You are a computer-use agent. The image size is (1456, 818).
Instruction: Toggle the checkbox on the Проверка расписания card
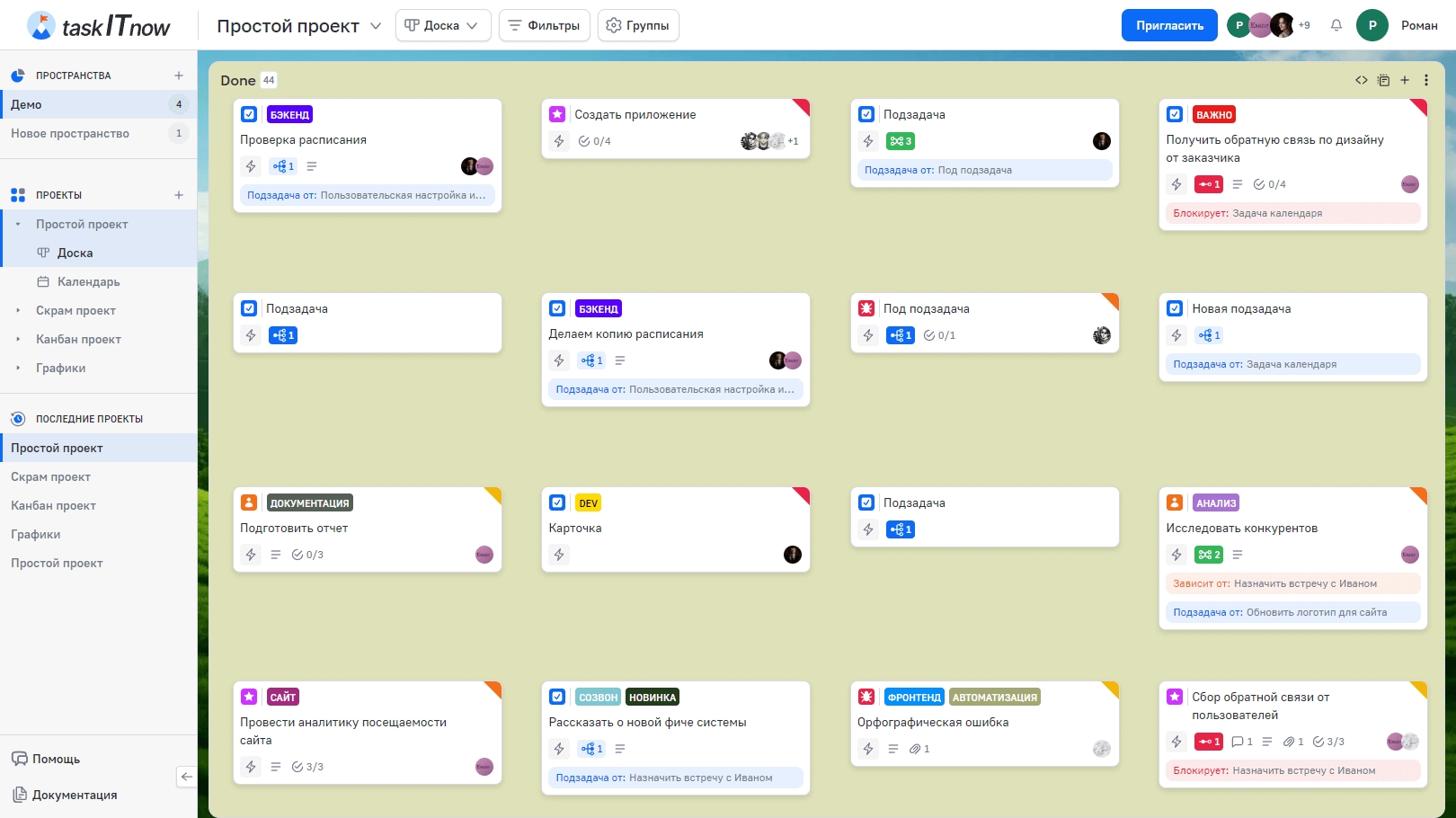(x=249, y=114)
